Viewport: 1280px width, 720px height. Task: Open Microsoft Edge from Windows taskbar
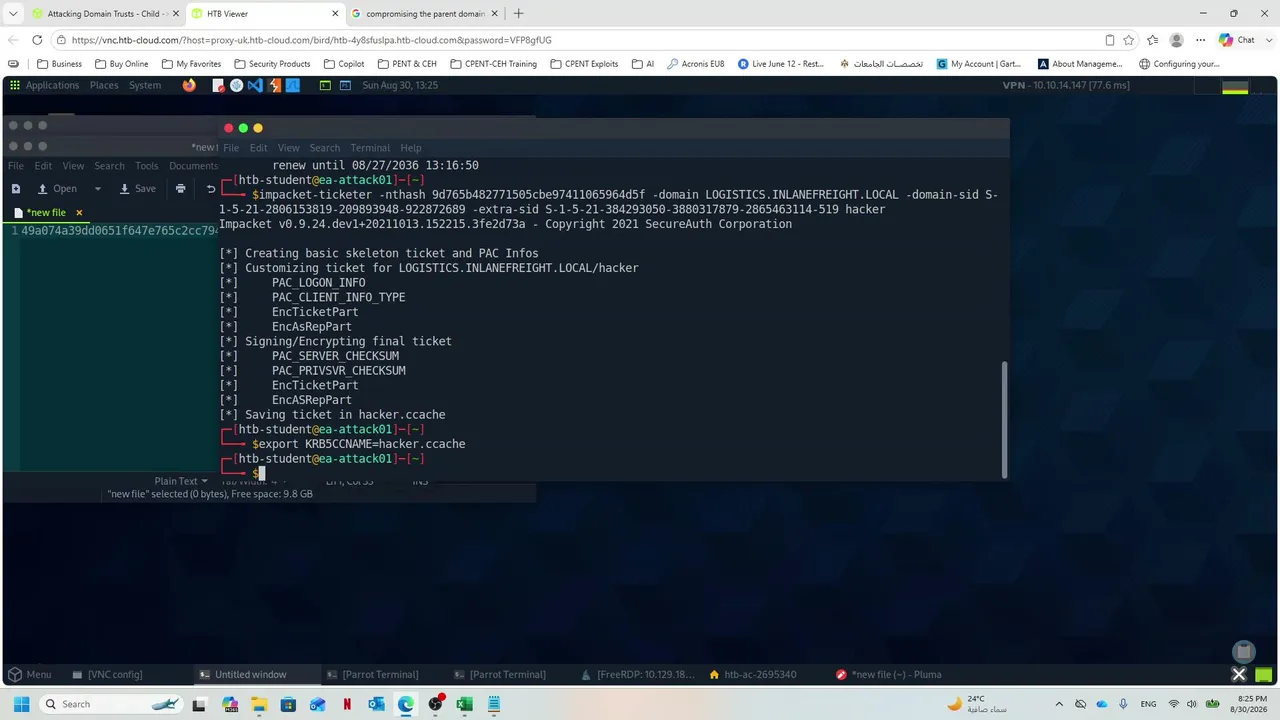(x=405, y=704)
